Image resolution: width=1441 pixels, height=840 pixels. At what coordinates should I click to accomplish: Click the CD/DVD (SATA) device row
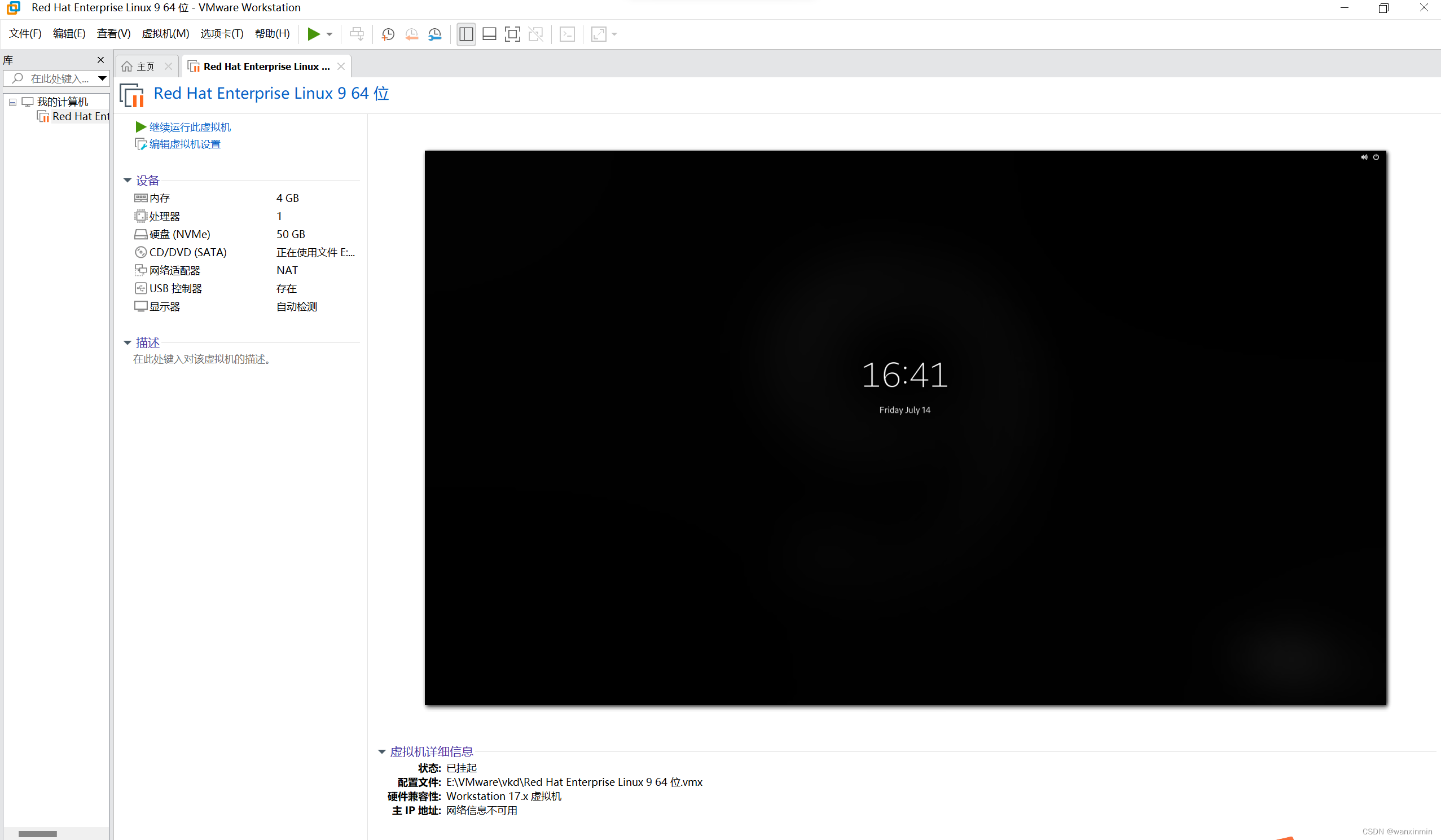tap(246, 252)
